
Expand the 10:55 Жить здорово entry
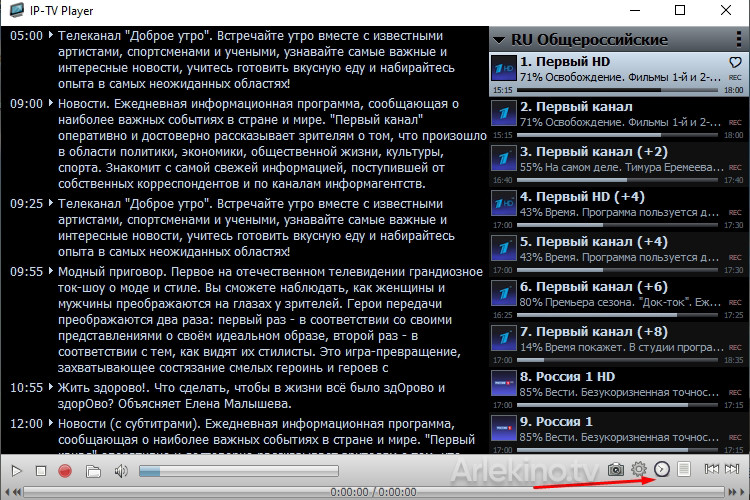(51, 387)
